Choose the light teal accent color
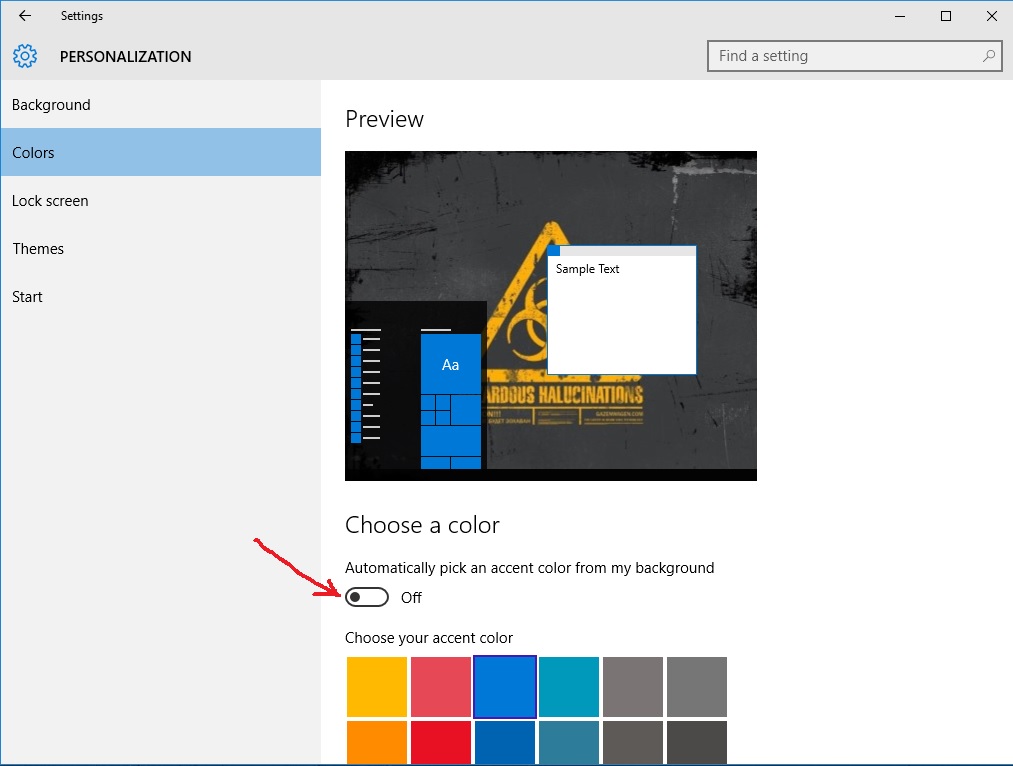 coord(569,687)
